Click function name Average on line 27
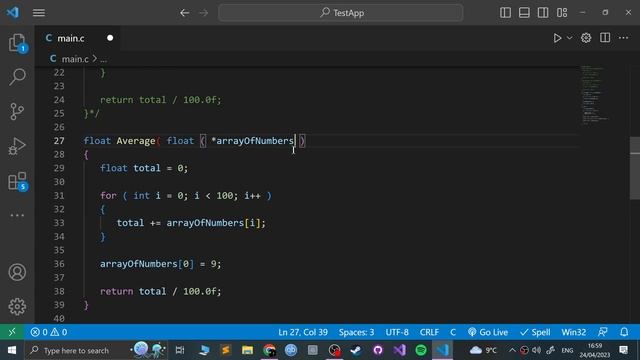The height and width of the screenshot is (360, 640). tap(136, 141)
